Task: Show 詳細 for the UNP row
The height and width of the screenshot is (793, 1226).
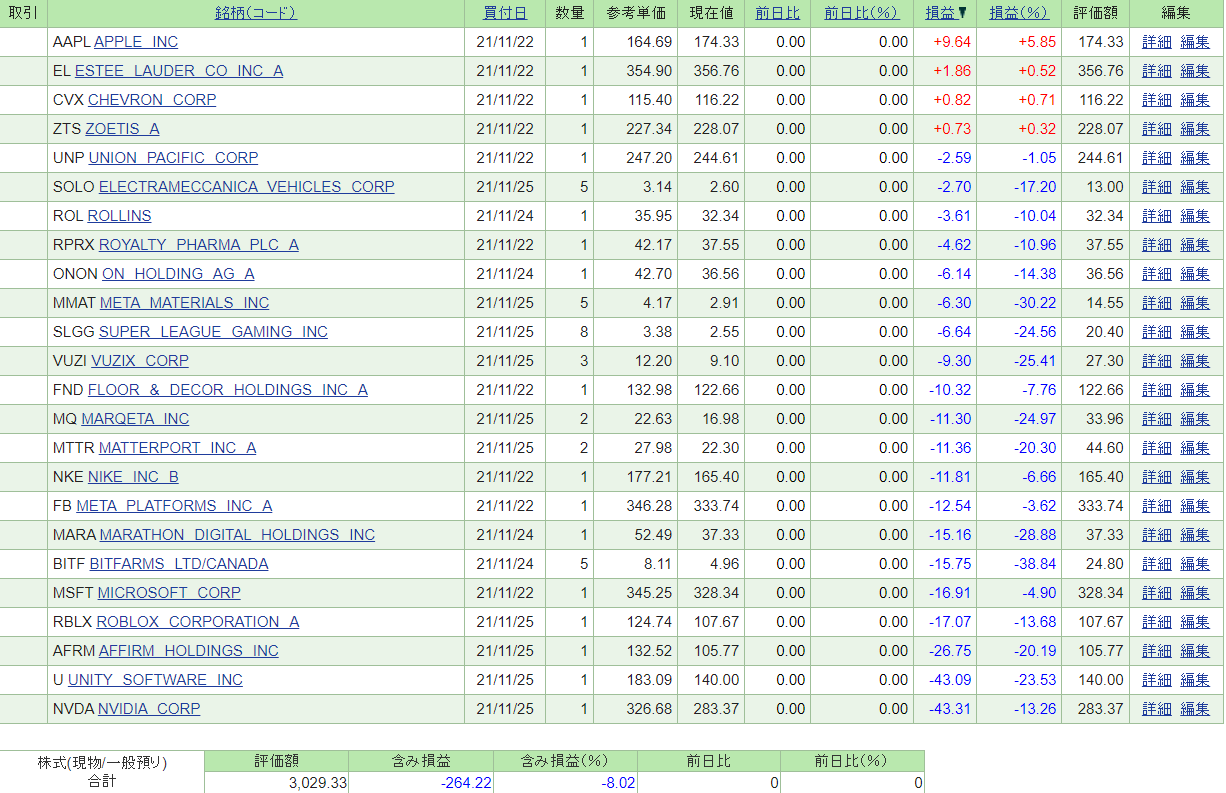Action: (x=1157, y=158)
